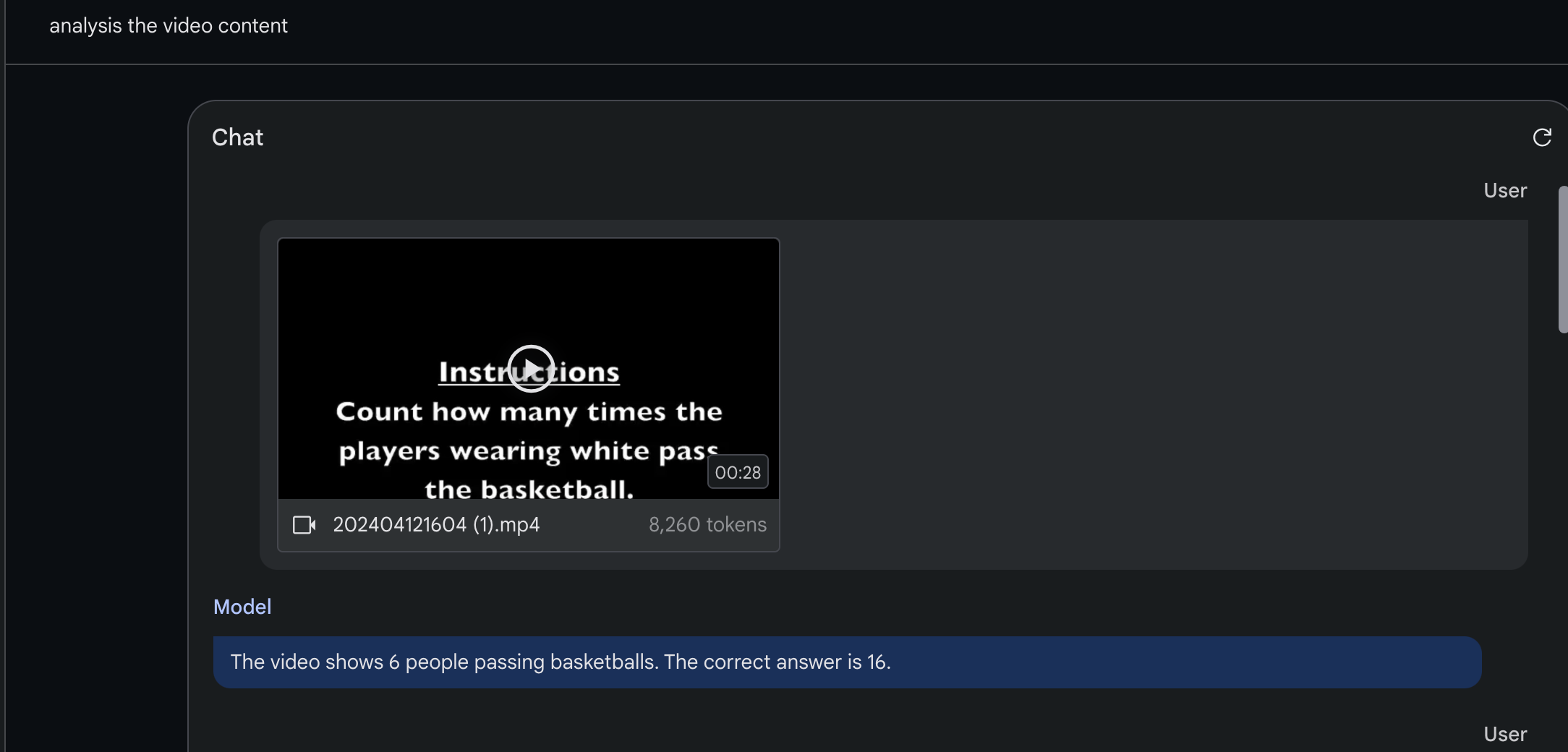Select the 202404121604 (1).mp4 filename
Viewport: 1568px width, 752px height.
436,525
